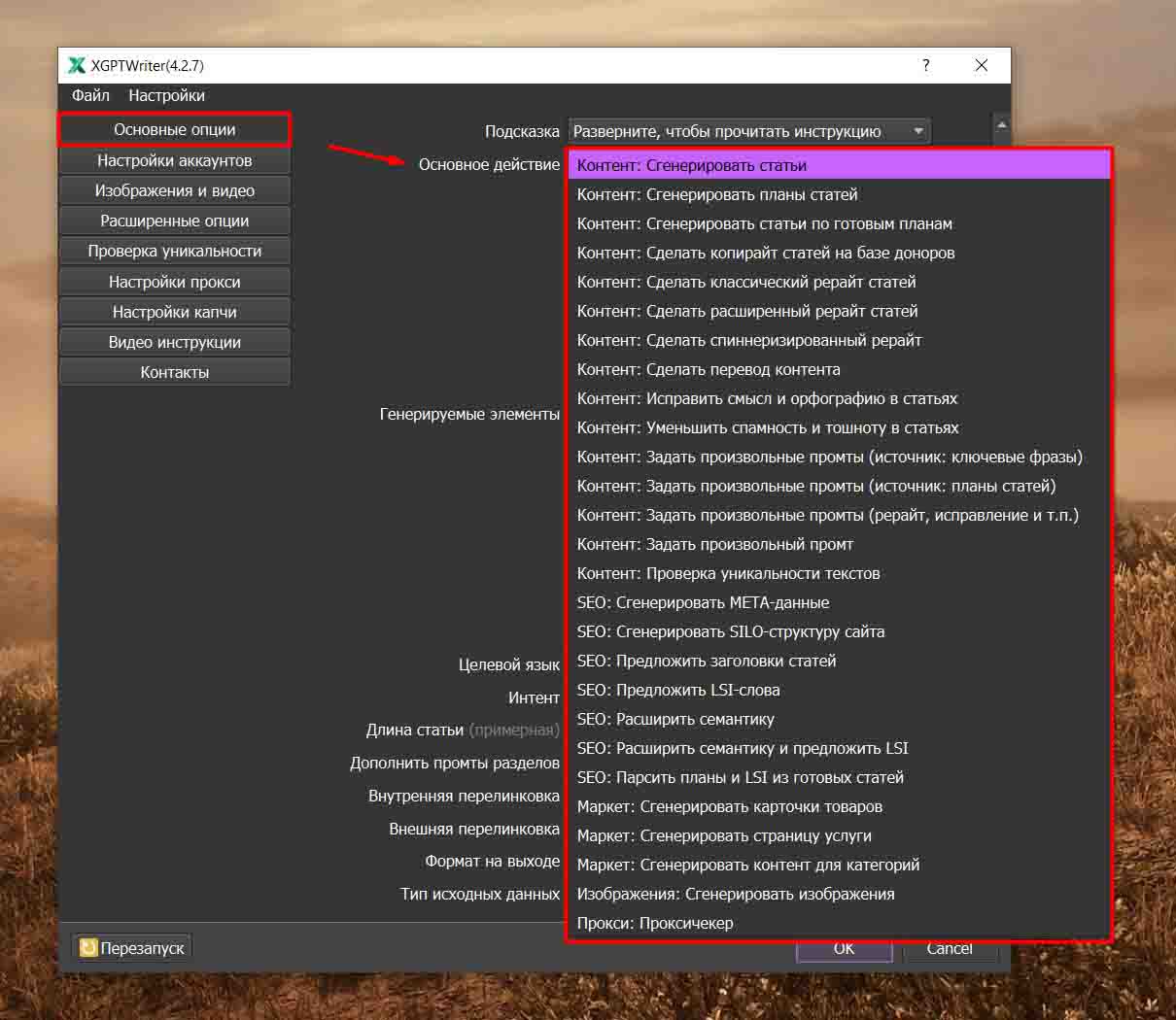
Task: Open Настройки аккаунтов section
Action: [x=175, y=160]
